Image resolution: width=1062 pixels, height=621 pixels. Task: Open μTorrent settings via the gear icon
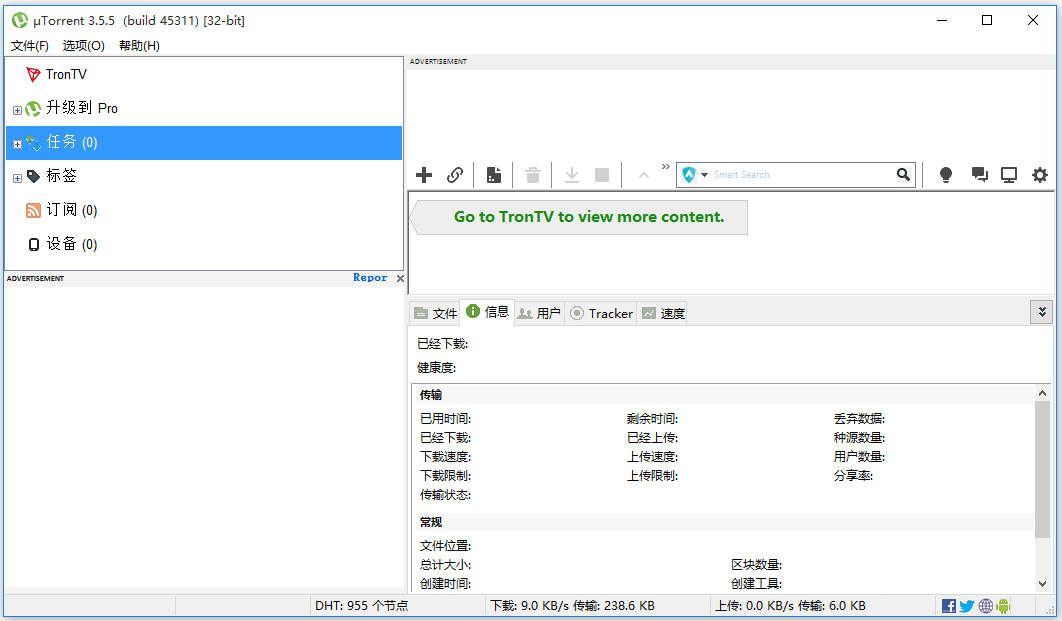click(1040, 174)
